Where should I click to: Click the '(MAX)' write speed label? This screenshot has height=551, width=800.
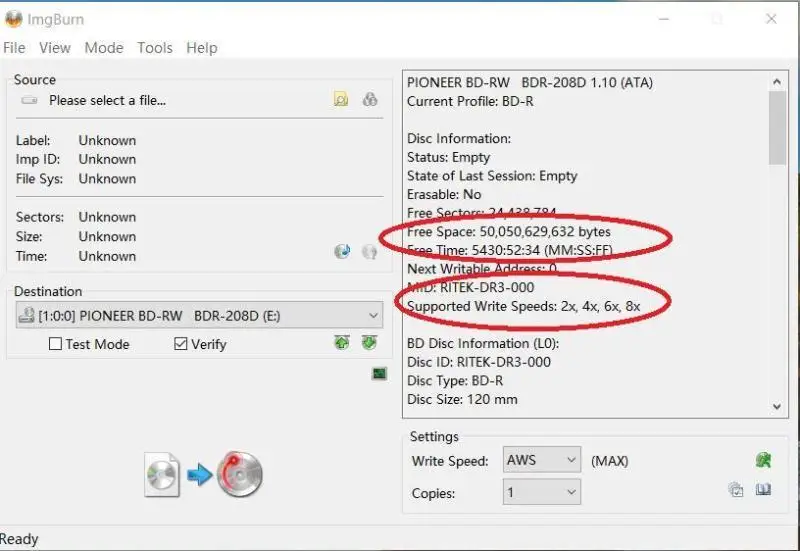[x=610, y=461]
